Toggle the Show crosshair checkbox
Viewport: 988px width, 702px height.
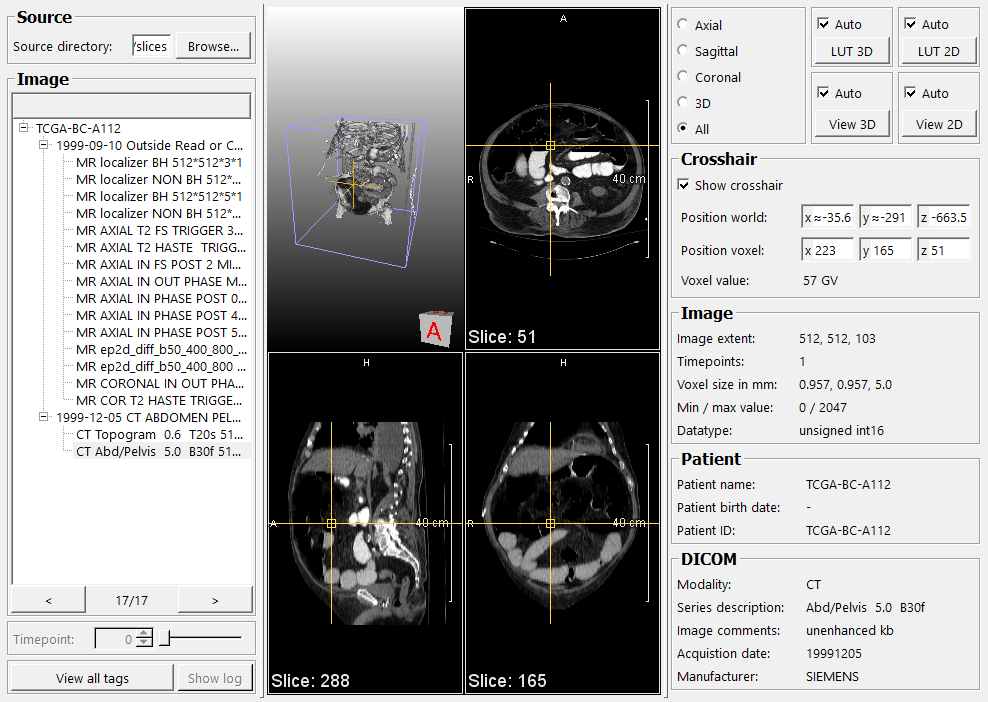[684, 185]
